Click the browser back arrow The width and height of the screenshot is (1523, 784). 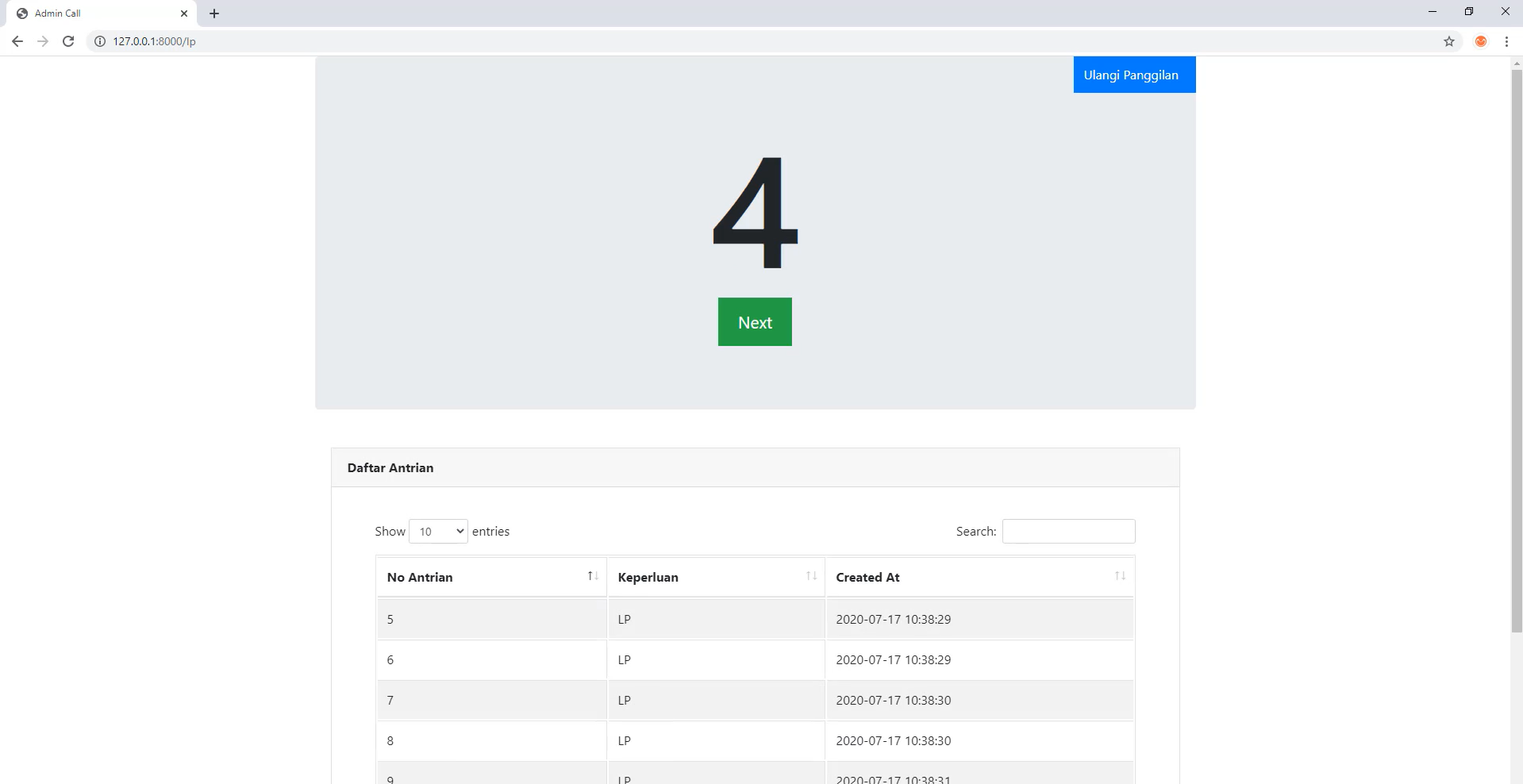pos(17,41)
